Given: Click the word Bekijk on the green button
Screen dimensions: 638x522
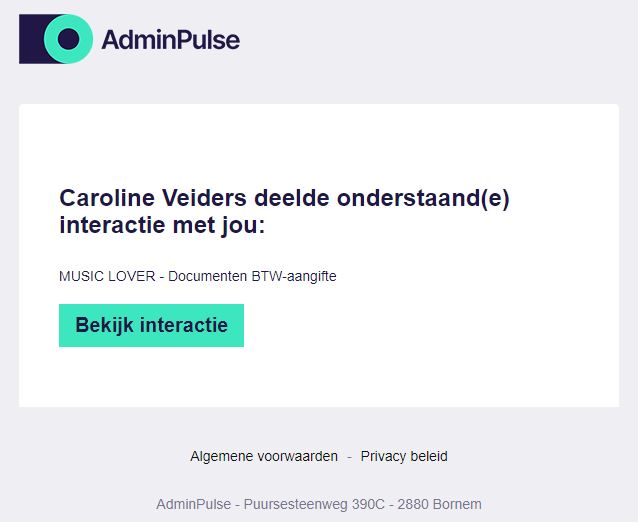Looking at the screenshot, I should pos(105,325).
